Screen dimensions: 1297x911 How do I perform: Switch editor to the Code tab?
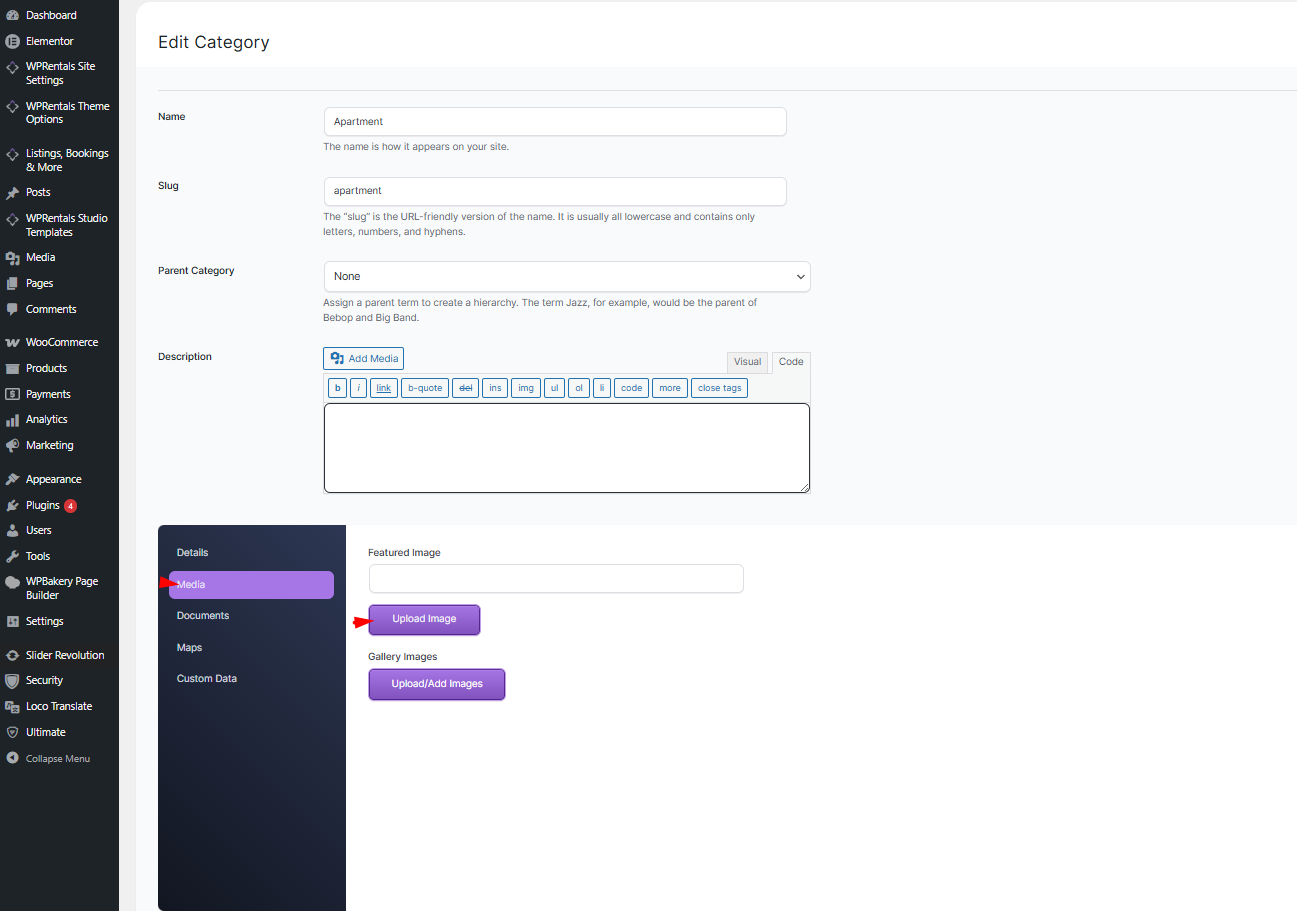[x=791, y=362]
